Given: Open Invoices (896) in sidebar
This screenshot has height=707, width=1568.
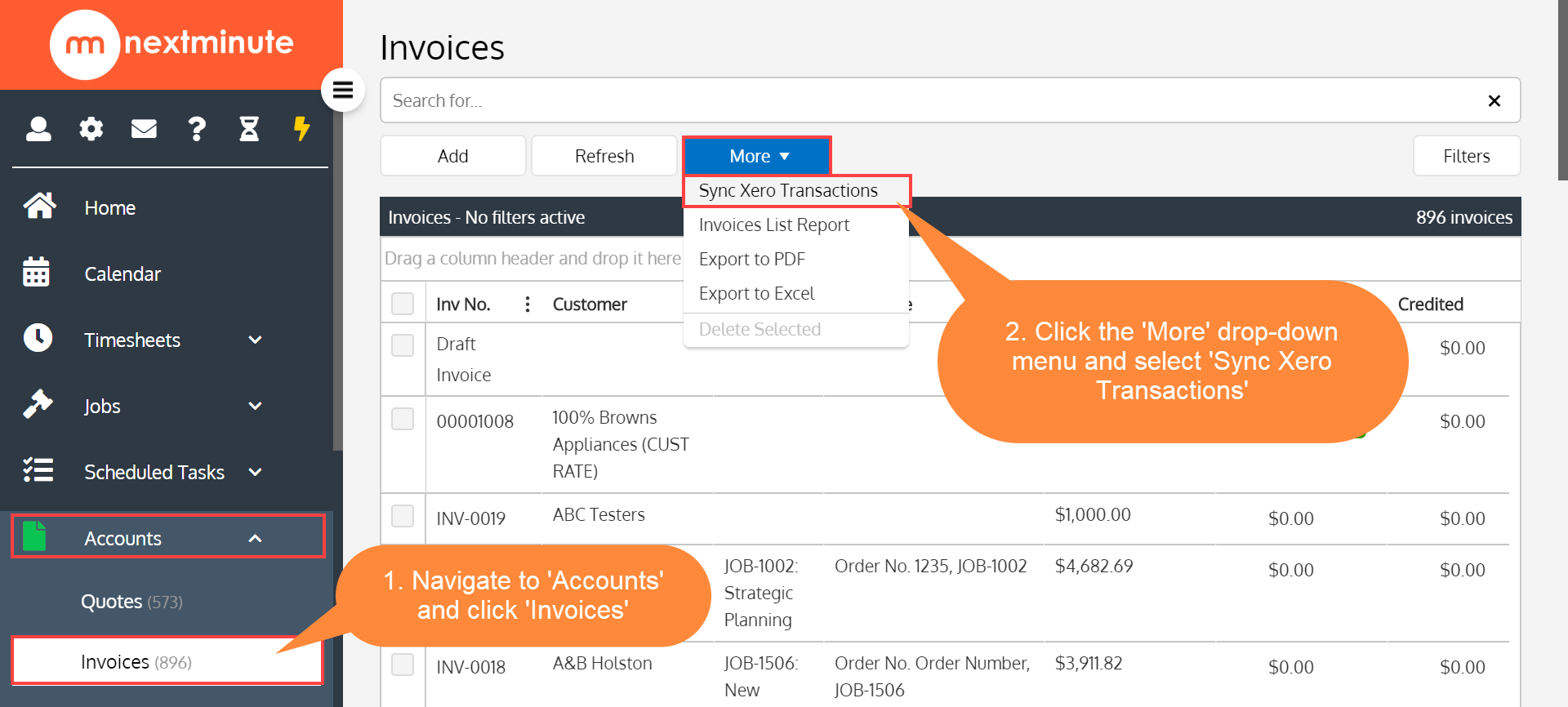Looking at the screenshot, I should click(x=167, y=661).
